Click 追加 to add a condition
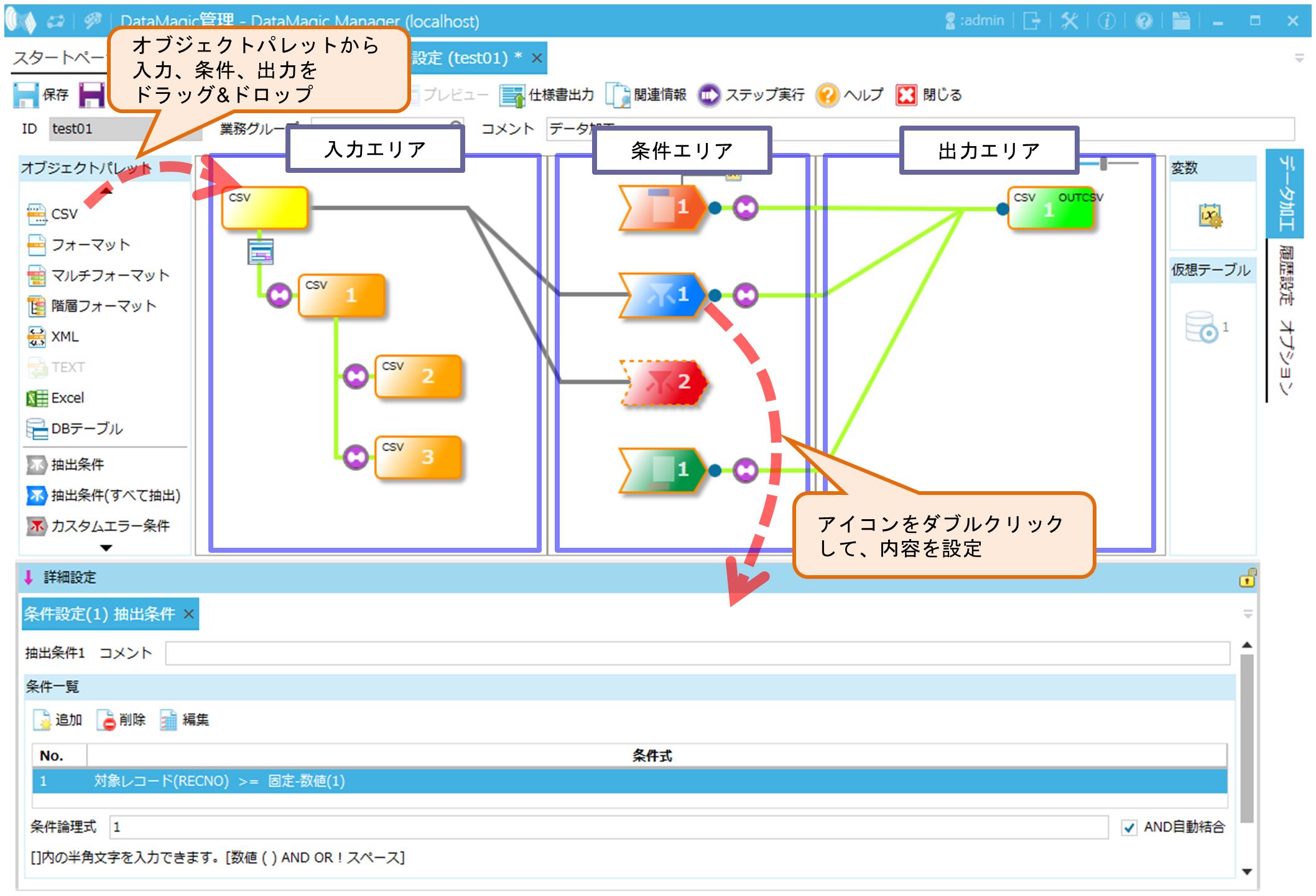The image size is (1316, 896). point(58,720)
